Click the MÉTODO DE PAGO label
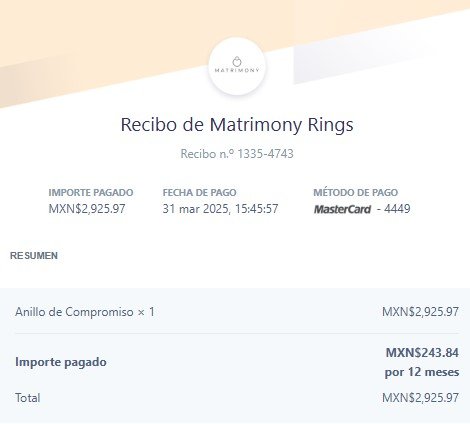 coord(355,192)
